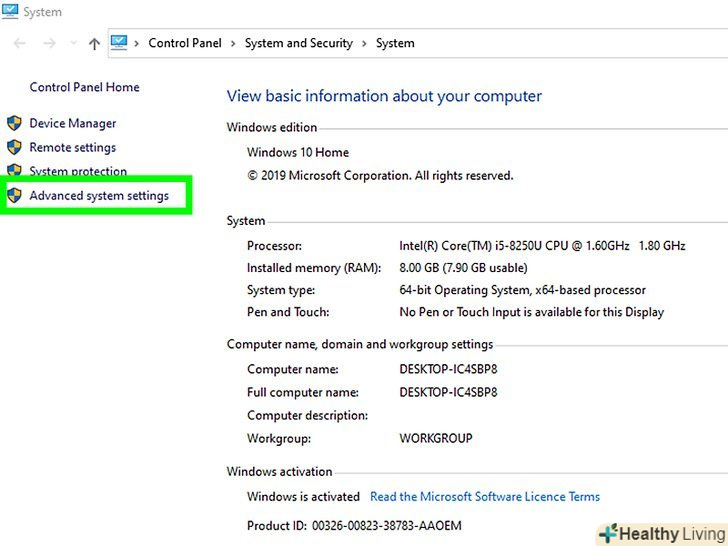Image resolution: width=728 pixels, height=546 pixels.
Task: Click 'View basic information about your computer' heading
Action: [384, 96]
